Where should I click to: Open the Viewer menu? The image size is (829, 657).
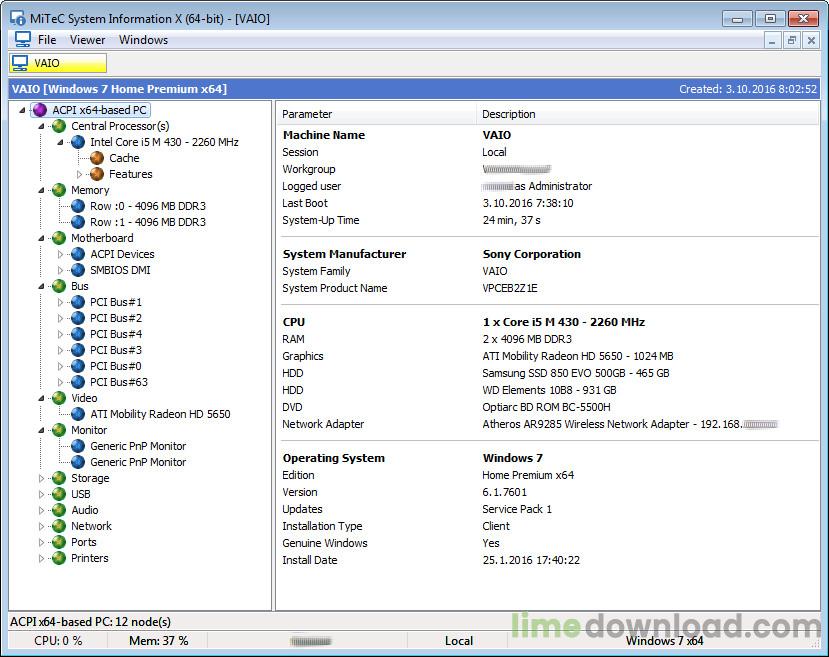tap(87, 40)
